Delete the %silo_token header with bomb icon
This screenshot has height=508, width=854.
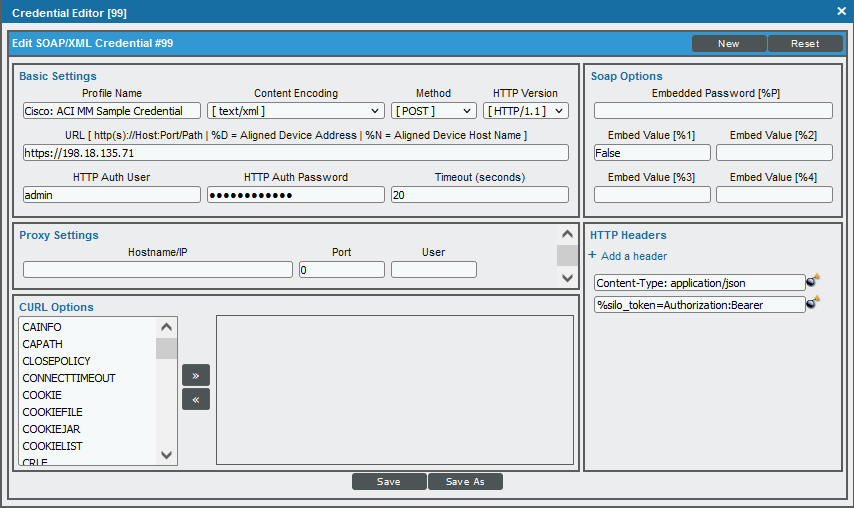click(x=813, y=302)
